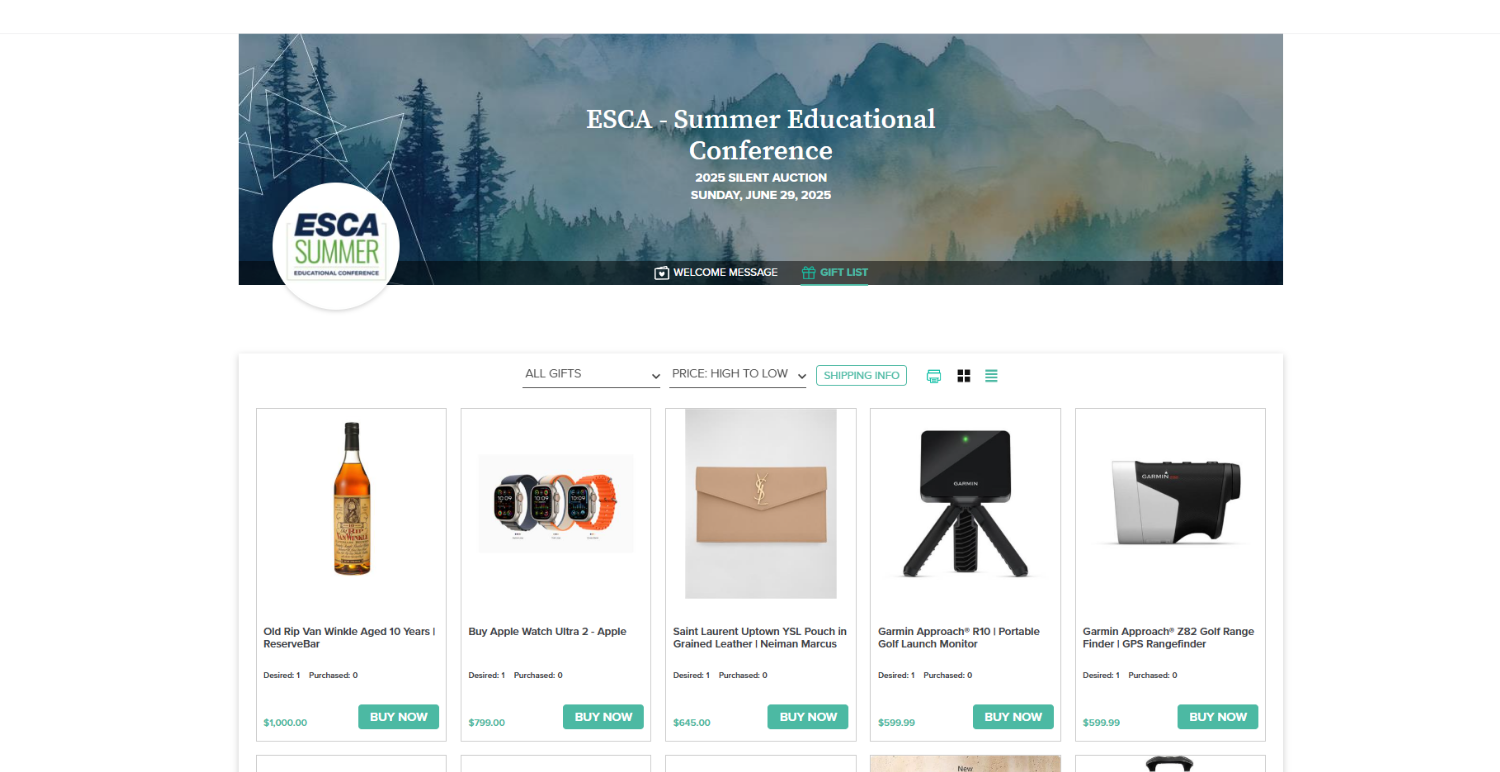This screenshot has height=772, width=1500.
Task: Open the Welcome Message tab
Action: (x=716, y=273)
